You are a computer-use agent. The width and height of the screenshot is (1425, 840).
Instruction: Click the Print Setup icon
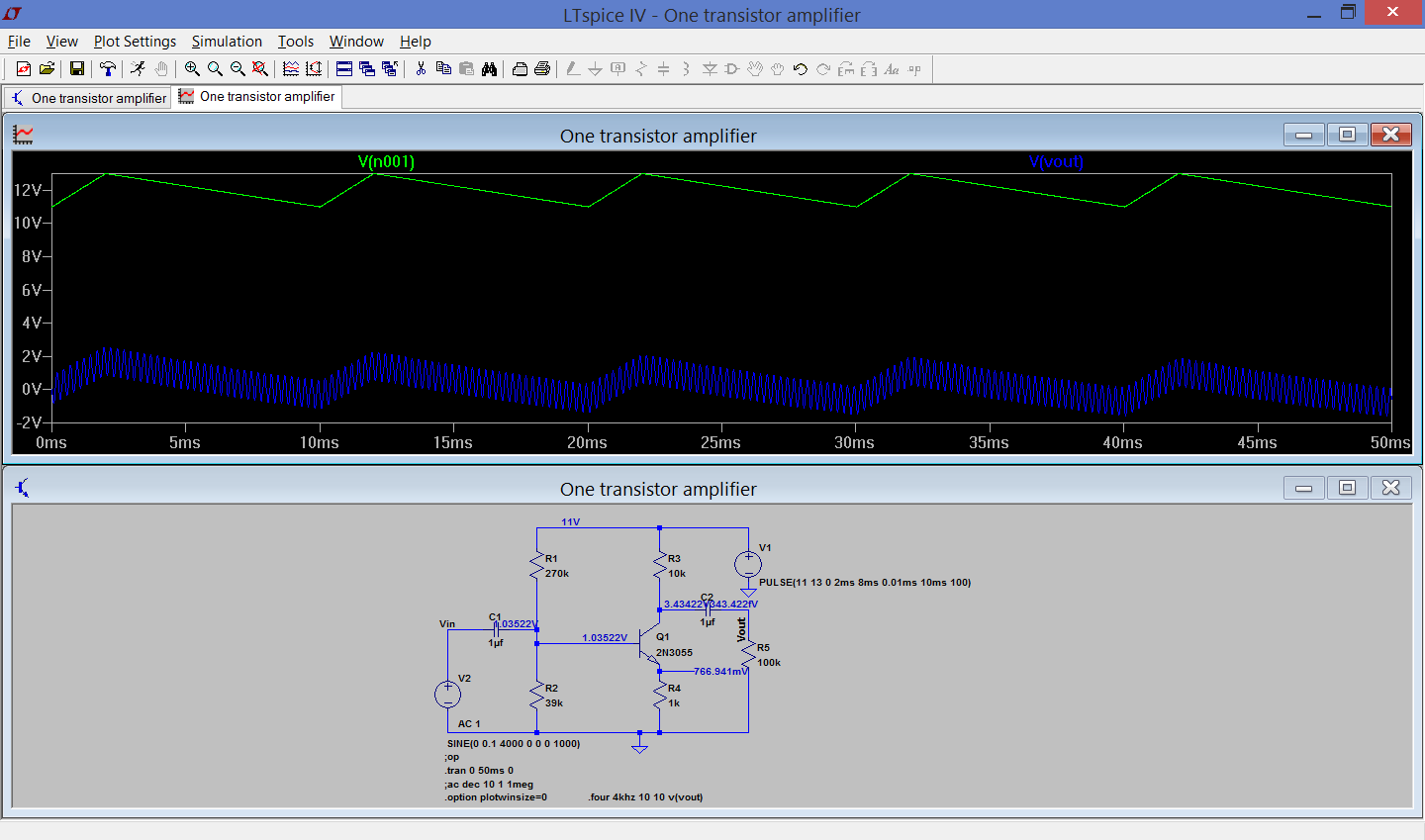520,68
